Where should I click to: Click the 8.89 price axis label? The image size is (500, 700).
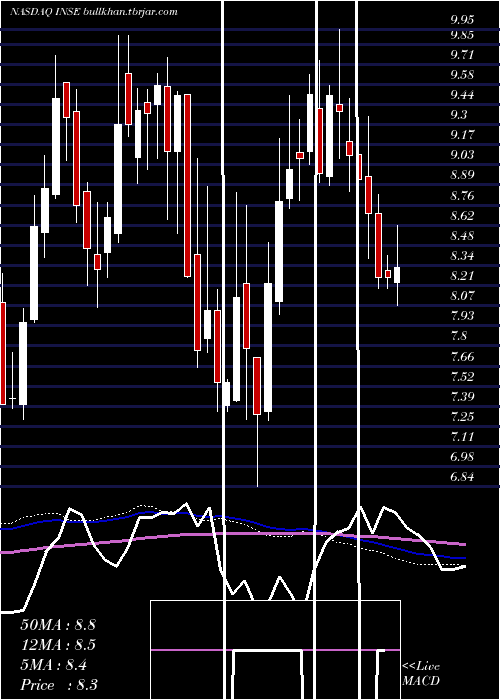pos(462,175)
